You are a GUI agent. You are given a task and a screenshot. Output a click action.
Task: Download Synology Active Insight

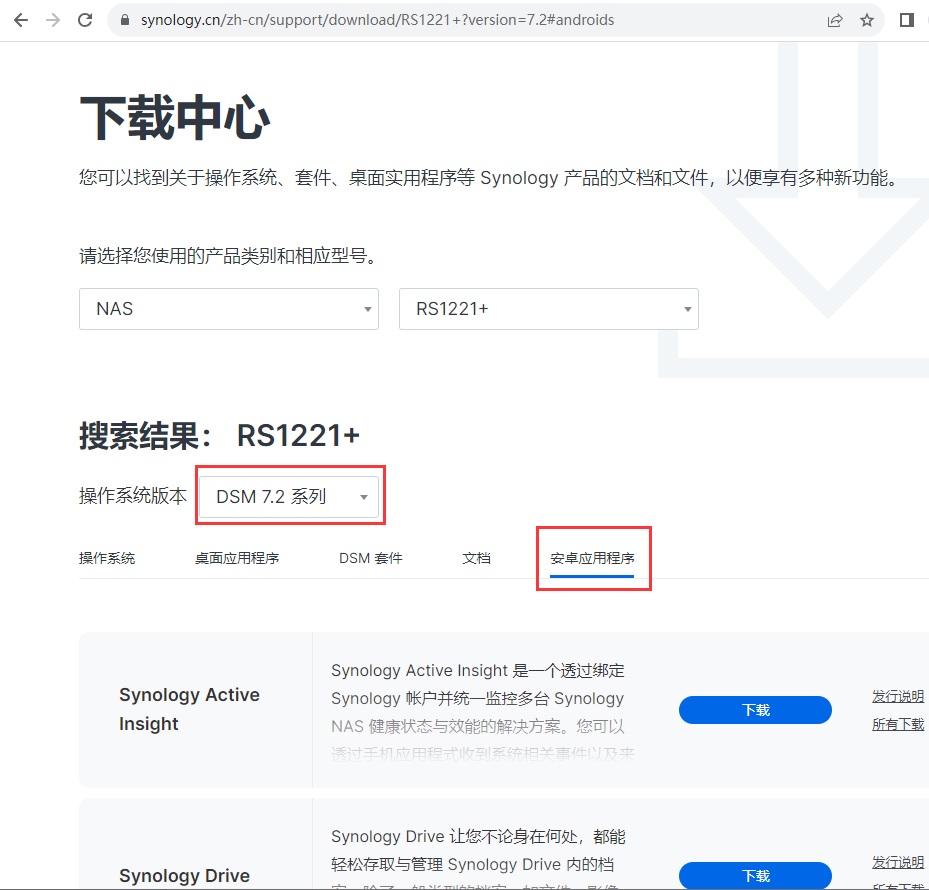(x=755, y=710)
